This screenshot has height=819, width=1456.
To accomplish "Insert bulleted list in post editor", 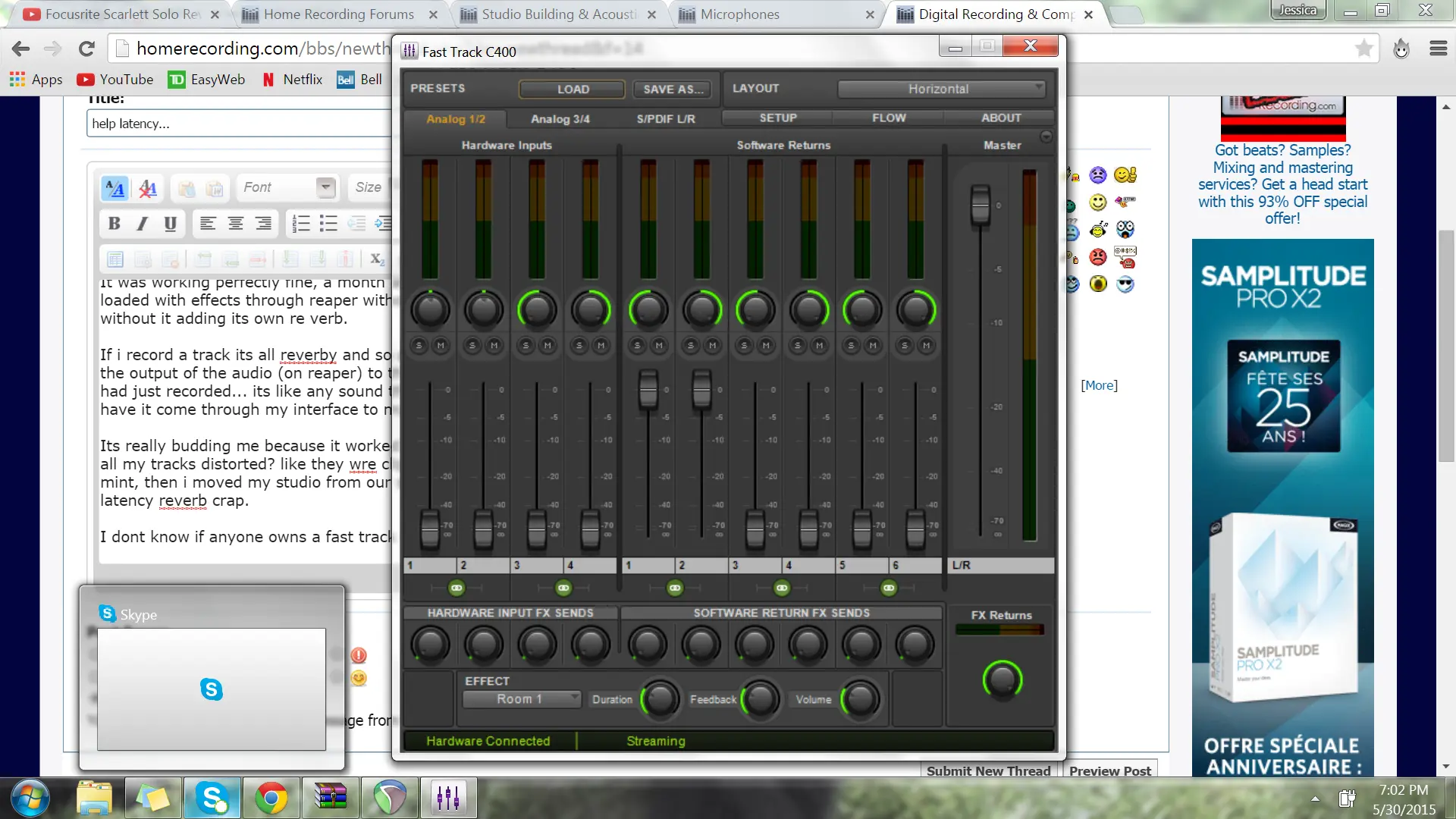I will coord(328,224).
